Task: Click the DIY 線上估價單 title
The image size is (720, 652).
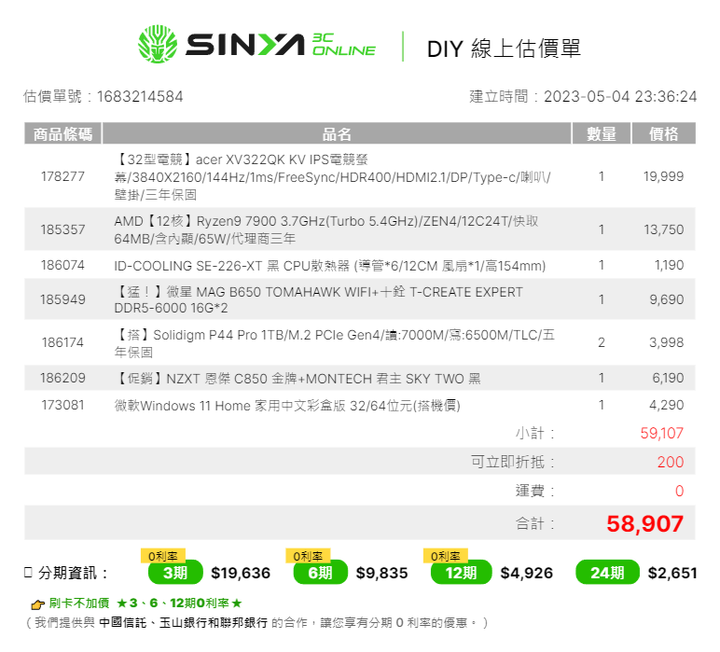Action: 504,48
